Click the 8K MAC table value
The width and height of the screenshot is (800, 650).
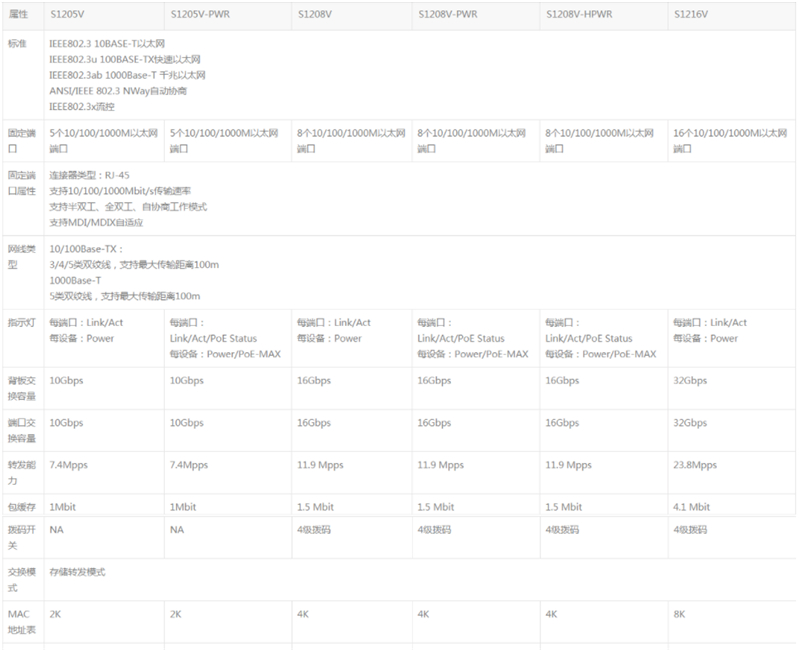tap(680, 614)
